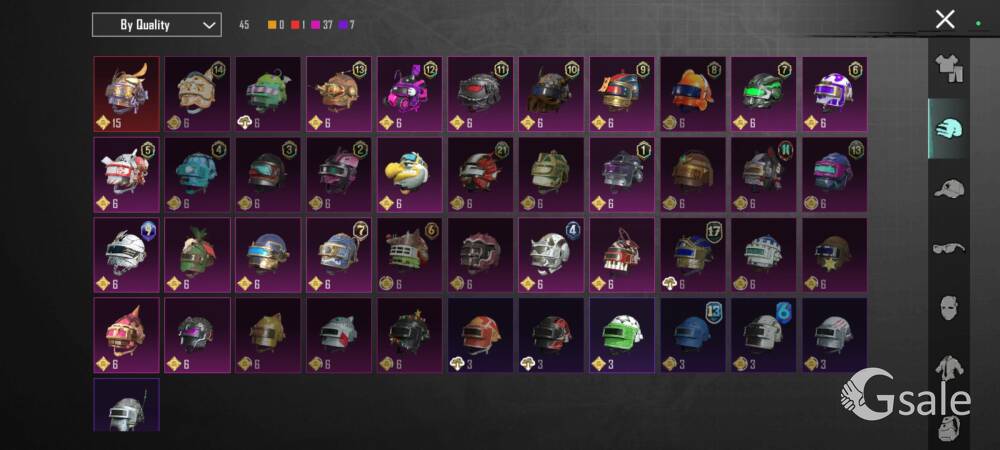Screen dimensions: 1000x450
Task: Select the outfit clothing category icon
Action: coord(949,68)
